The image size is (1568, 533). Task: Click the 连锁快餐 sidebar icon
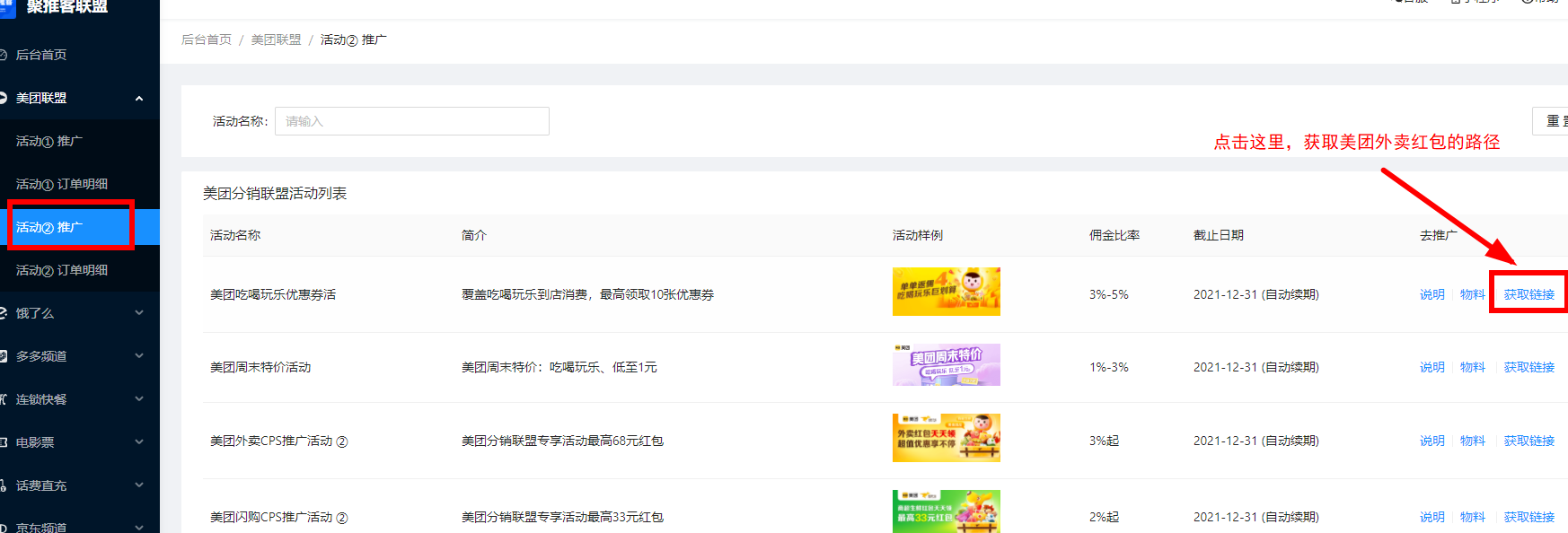tap(3, 399)
